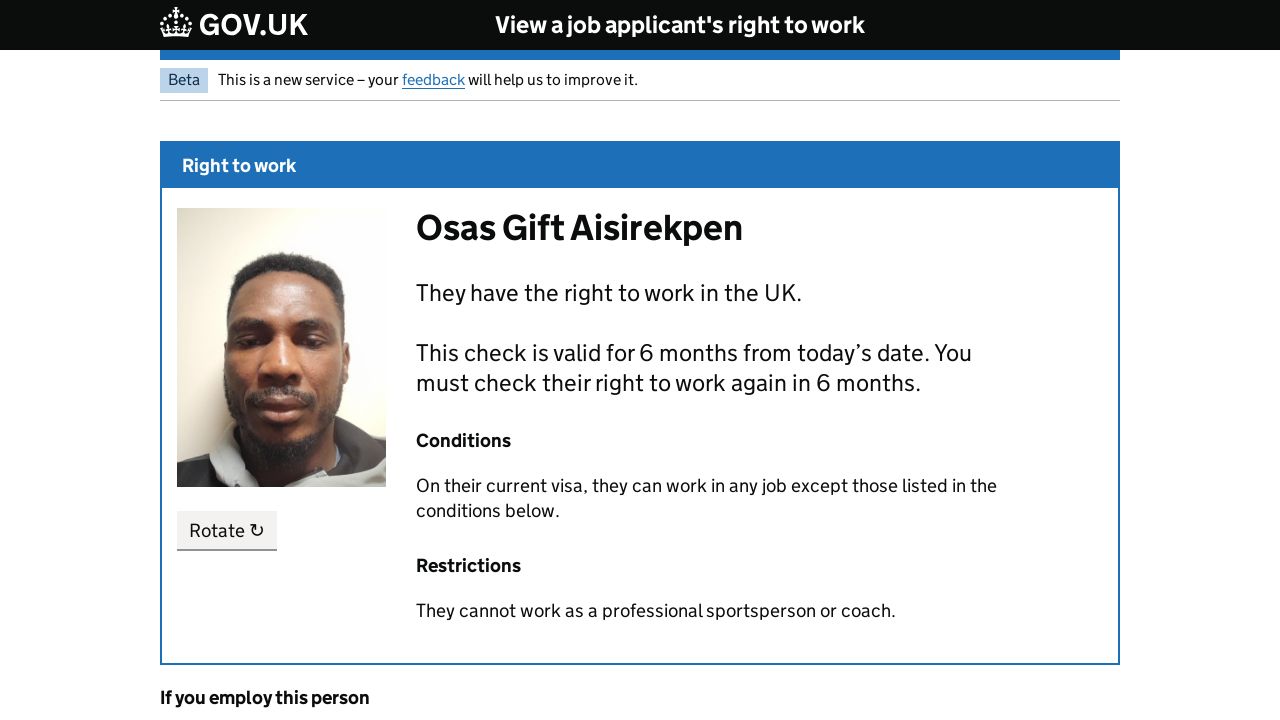Screen dimensions: 1280x720
Task: Click the Restrictions heading
Action: (x=468, y=566)
